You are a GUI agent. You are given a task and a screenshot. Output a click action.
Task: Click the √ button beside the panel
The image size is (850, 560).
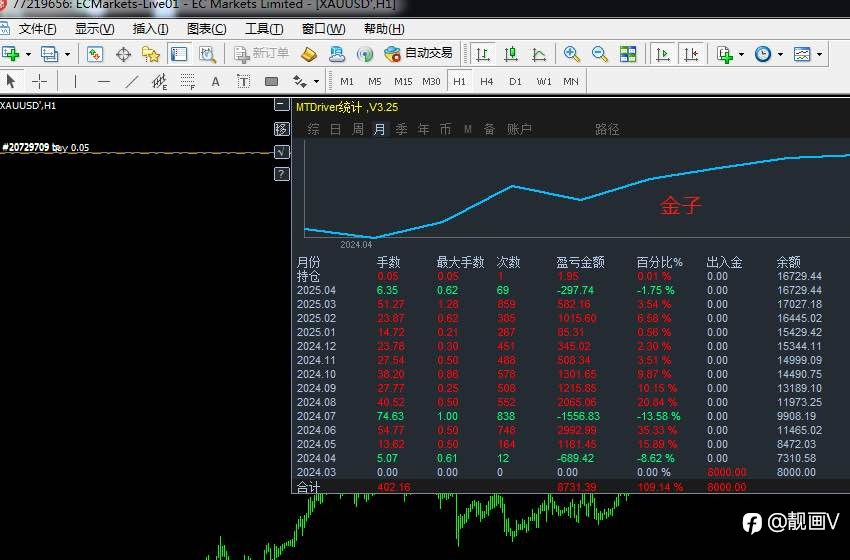tap(281, 152)
